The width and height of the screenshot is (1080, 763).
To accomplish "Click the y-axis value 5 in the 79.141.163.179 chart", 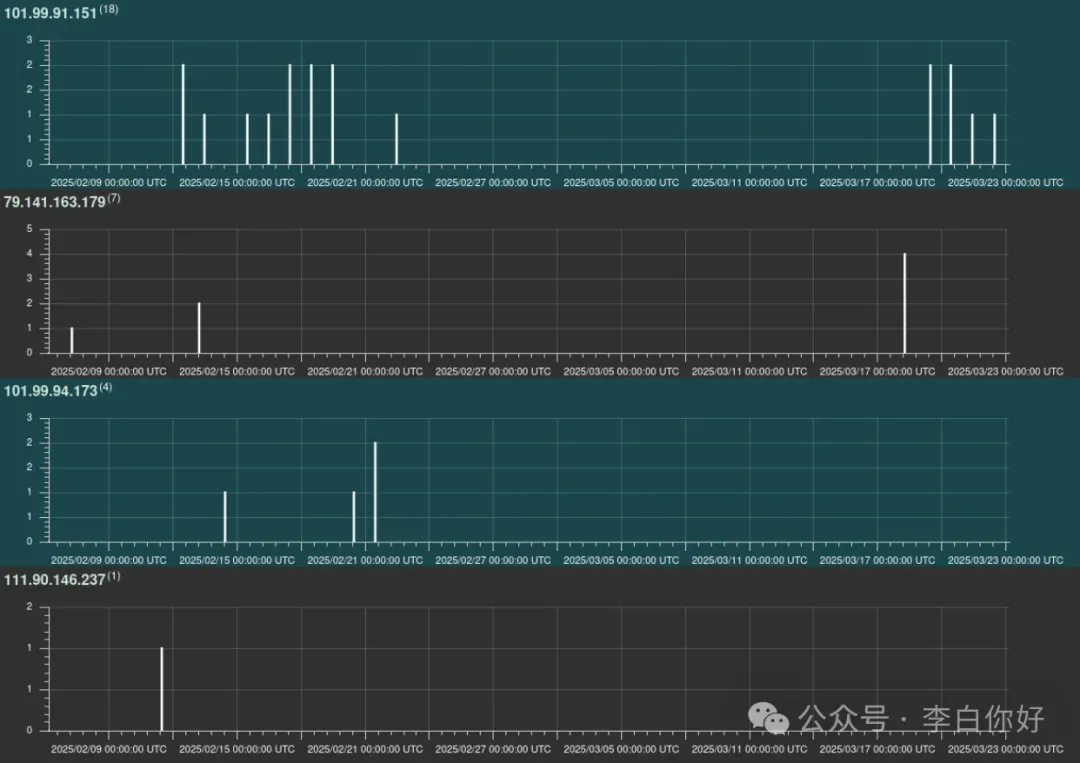I will [x=29, y=229].
